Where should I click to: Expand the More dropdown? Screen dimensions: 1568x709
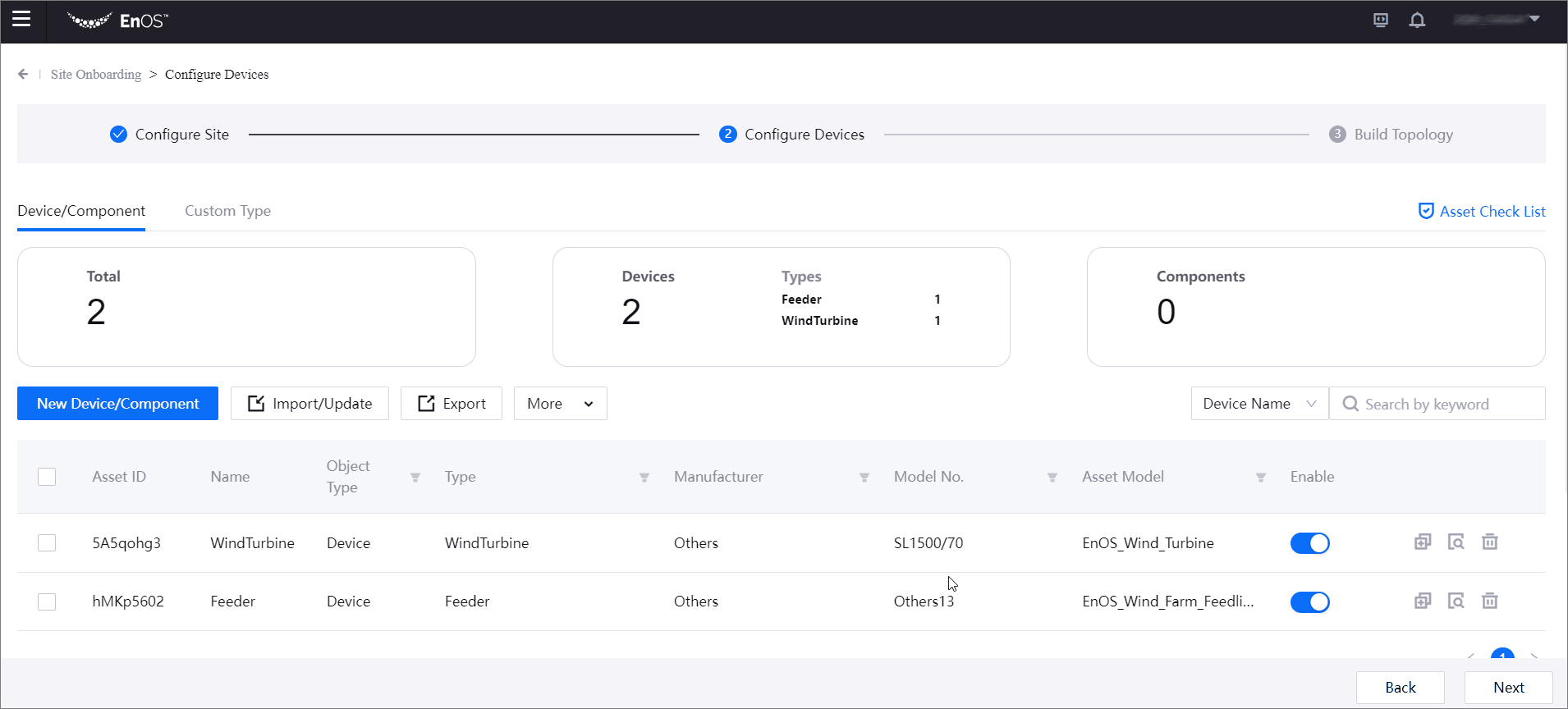[x=560, y=404]
